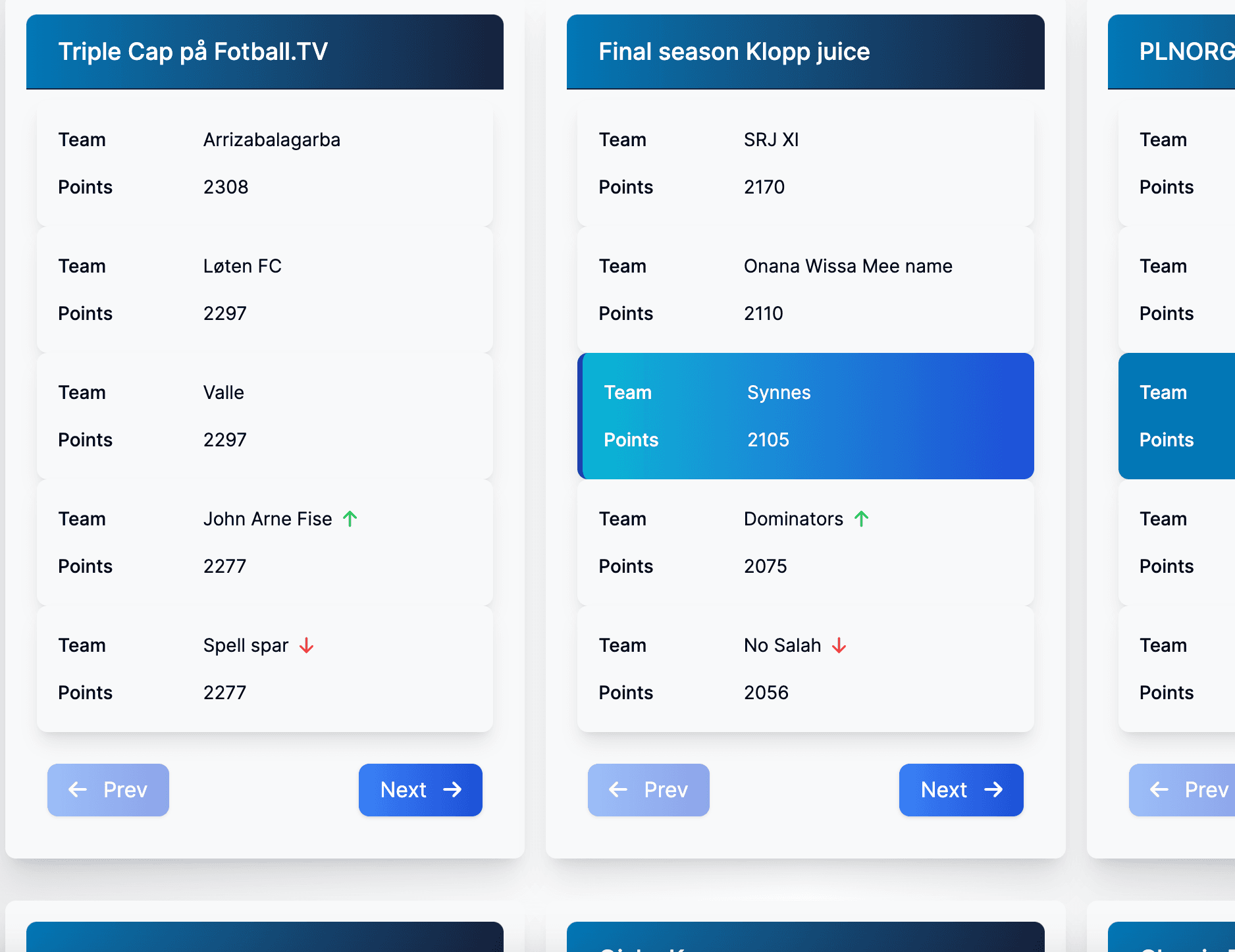Select the highlighted team row under PLNORG
The height and width of the screenshot is (952, 1235).
(x=1185, y=416)
